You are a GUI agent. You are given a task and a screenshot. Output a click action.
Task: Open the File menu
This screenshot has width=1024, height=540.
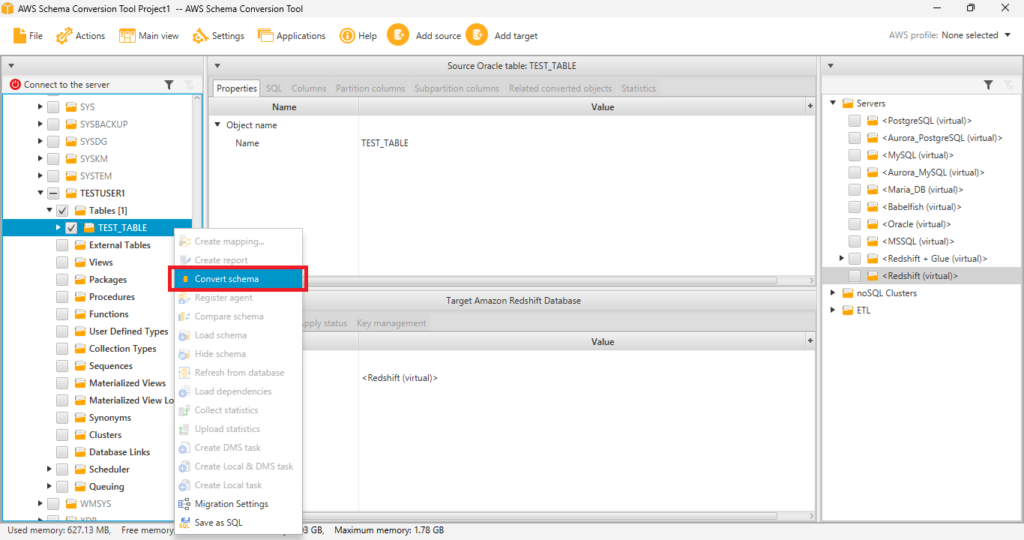coord(28,35)
